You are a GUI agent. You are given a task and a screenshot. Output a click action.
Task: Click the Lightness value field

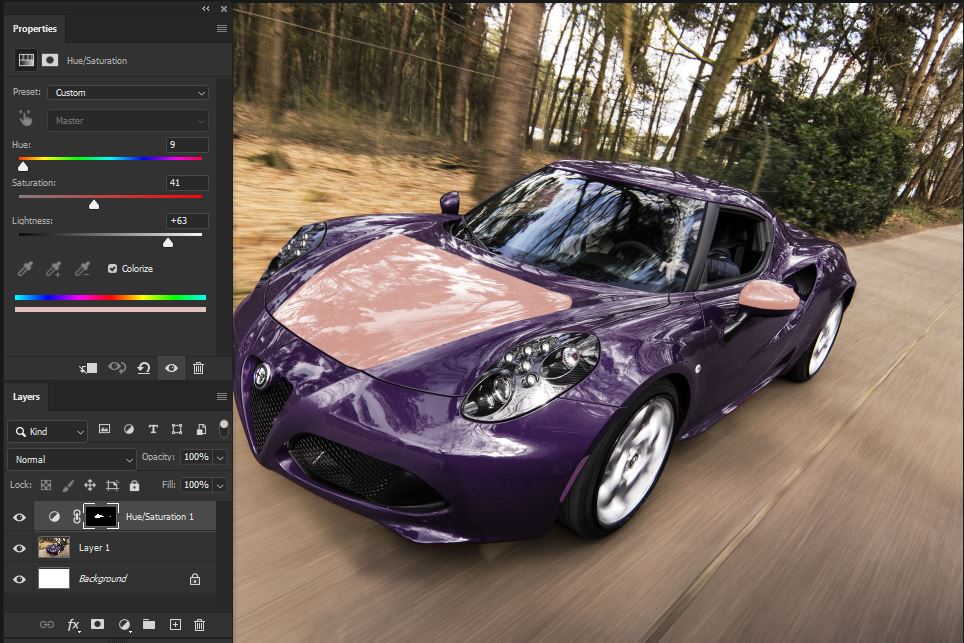click(188, 221)
